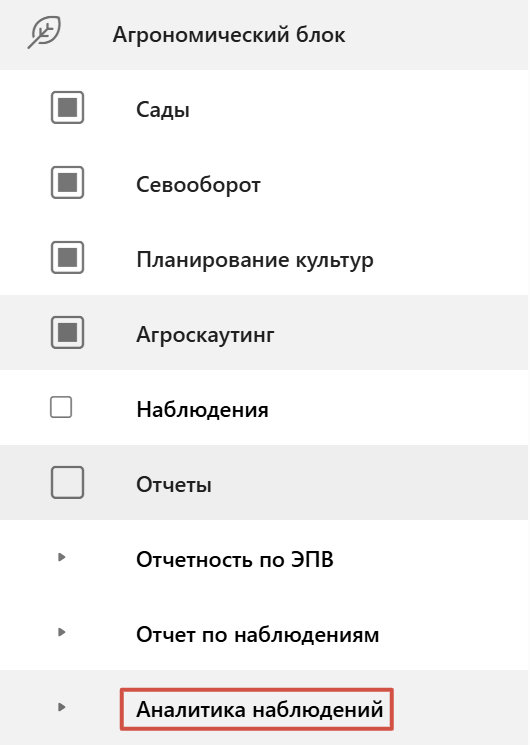Select the Севооборот item
Viewport: 530px width, 745px height.
point(198,184)
